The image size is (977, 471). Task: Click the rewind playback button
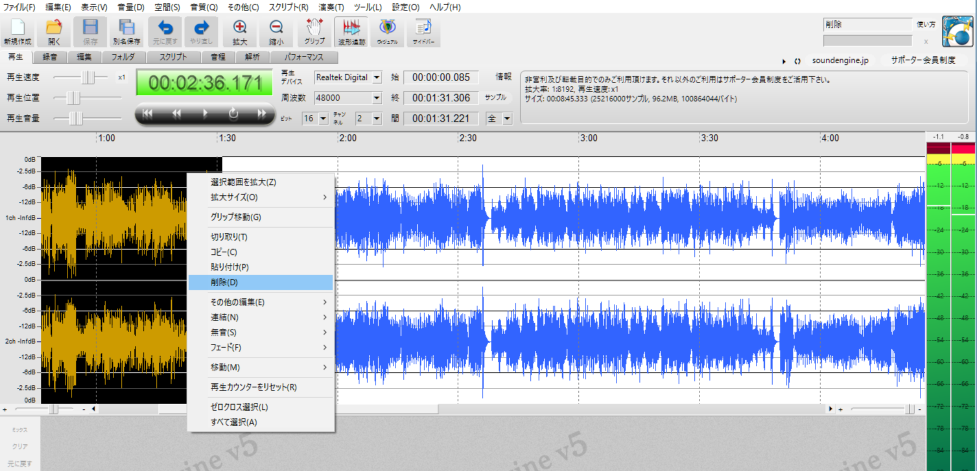point(177,113)
